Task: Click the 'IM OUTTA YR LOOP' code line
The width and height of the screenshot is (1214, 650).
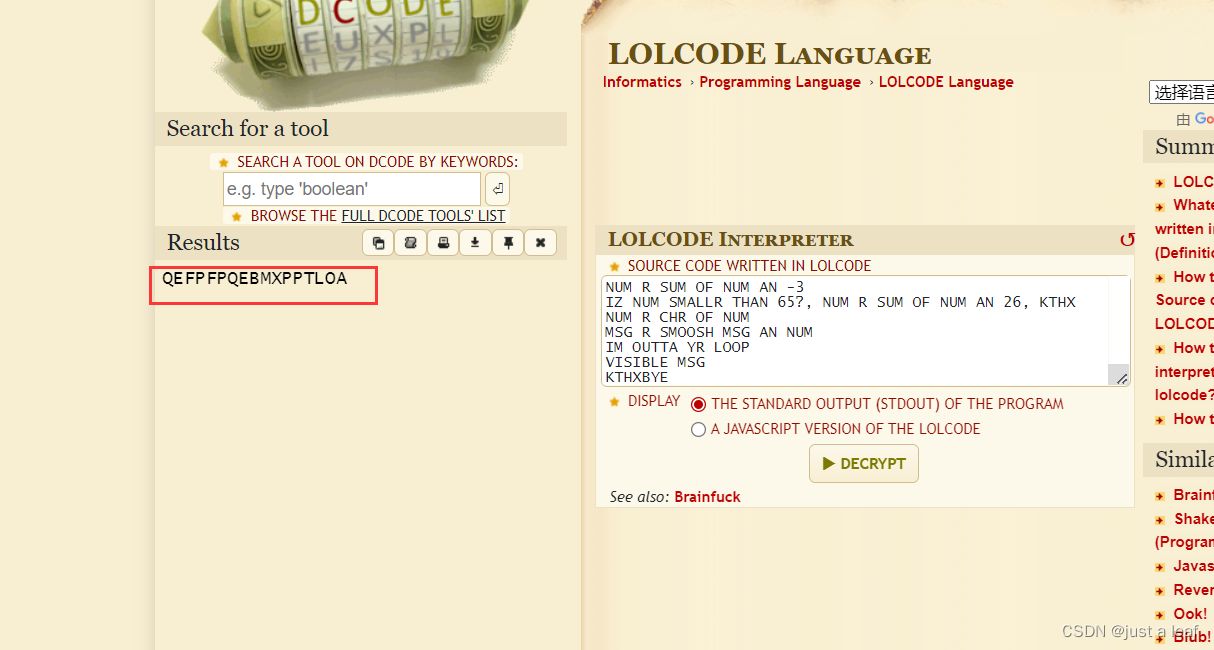Action: coord(677,347)
